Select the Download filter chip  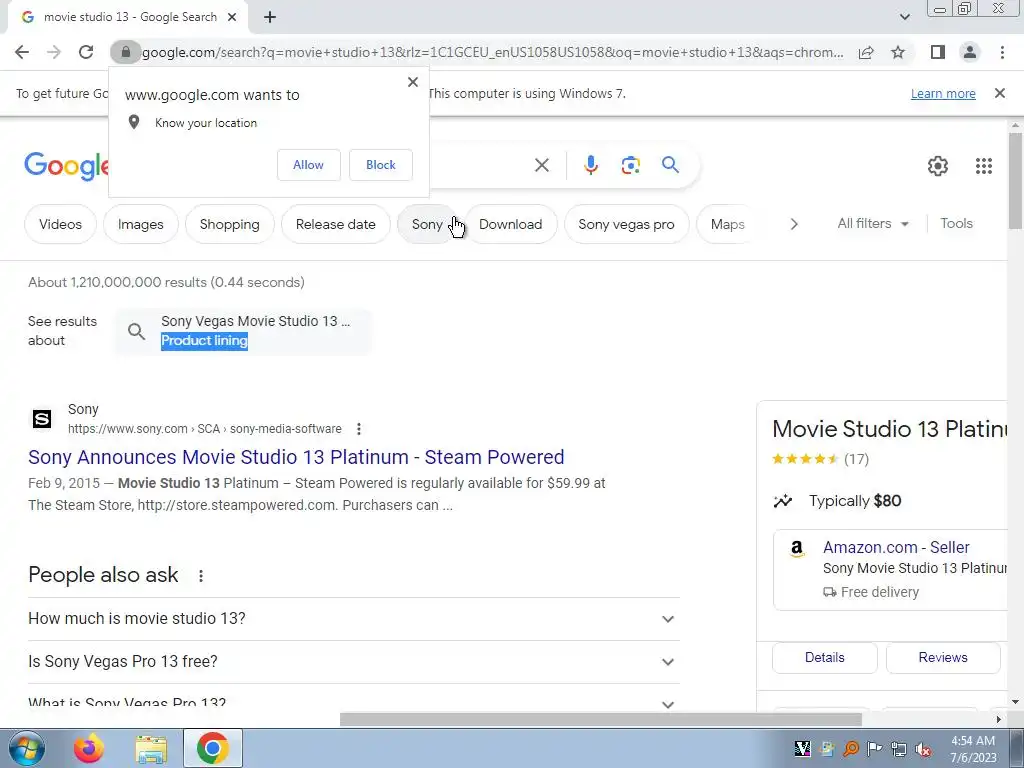point(510,224)
